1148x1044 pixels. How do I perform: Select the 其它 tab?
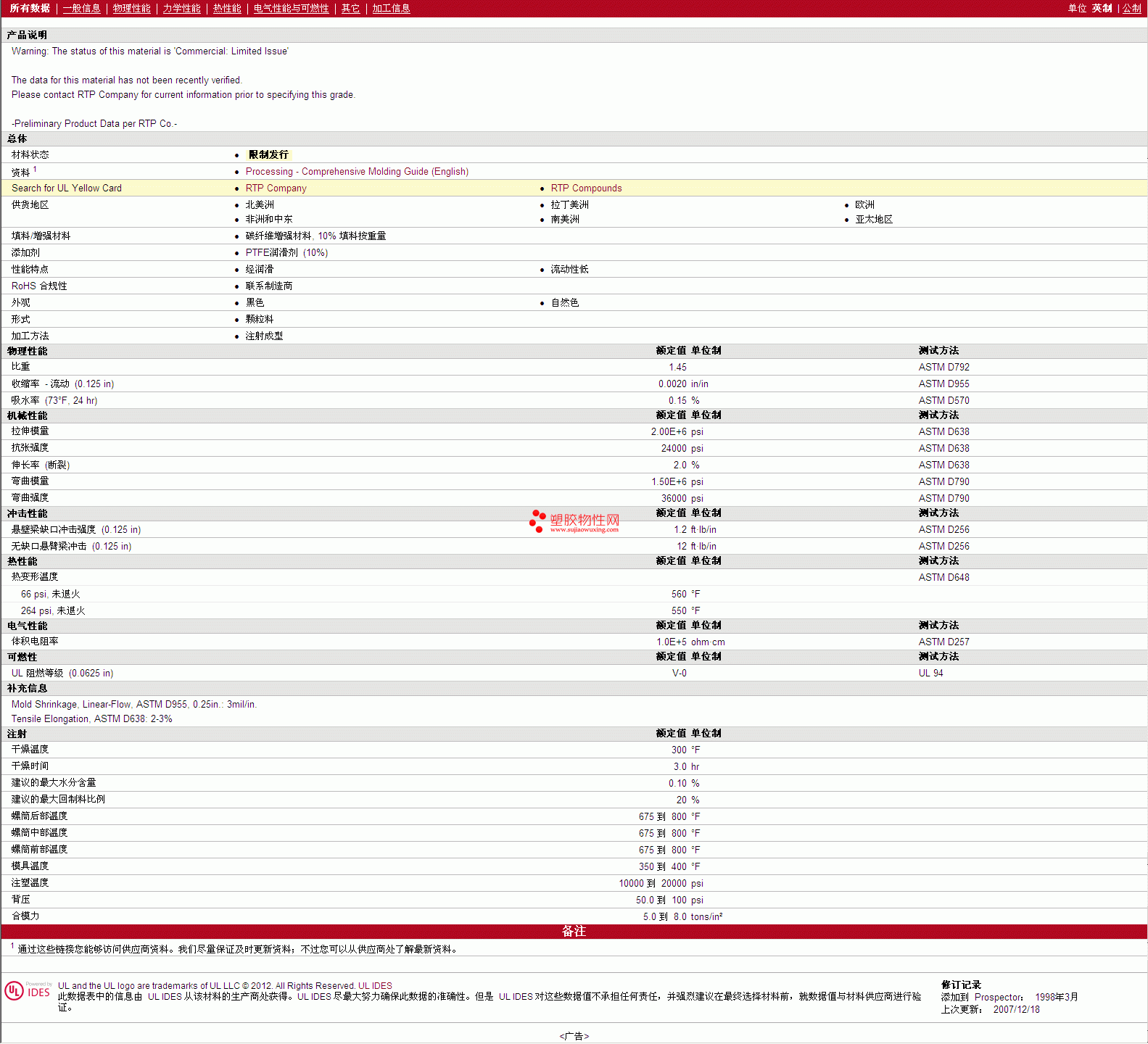pyautogui.click(x=350, y=9)
